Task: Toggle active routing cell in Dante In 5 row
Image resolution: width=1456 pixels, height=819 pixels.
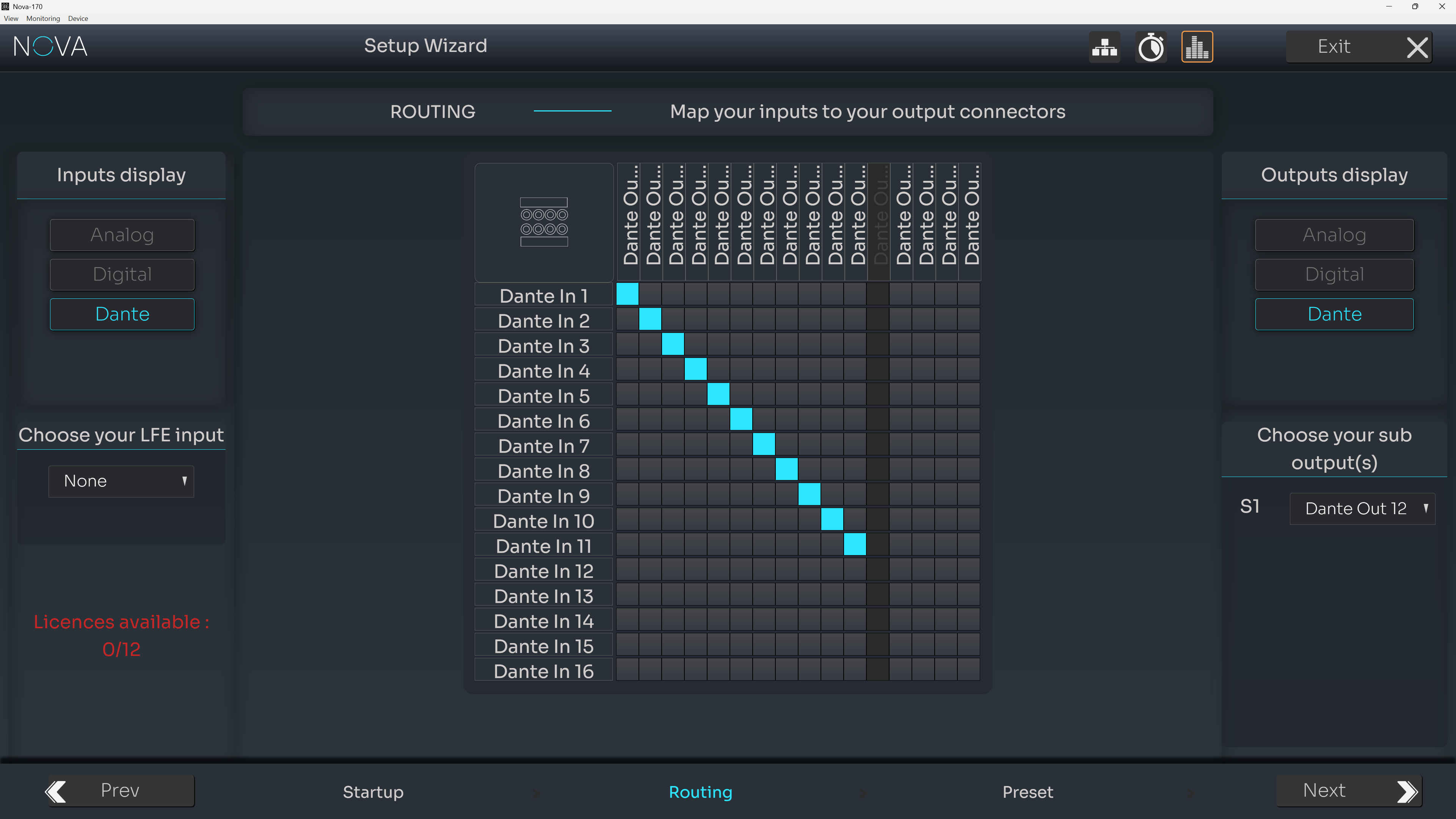Action: tap(719, 394)
